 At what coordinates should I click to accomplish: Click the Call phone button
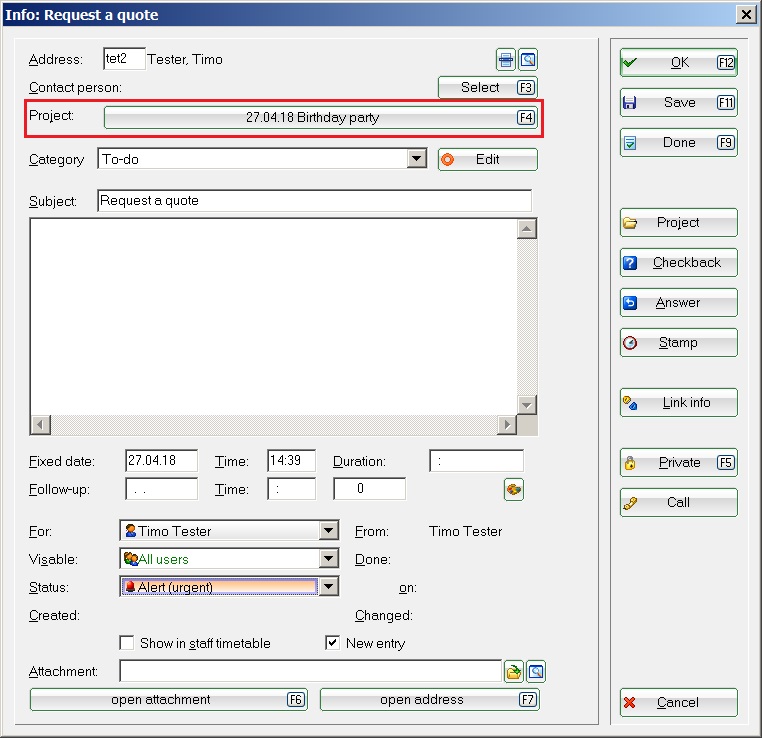(678, 503)
